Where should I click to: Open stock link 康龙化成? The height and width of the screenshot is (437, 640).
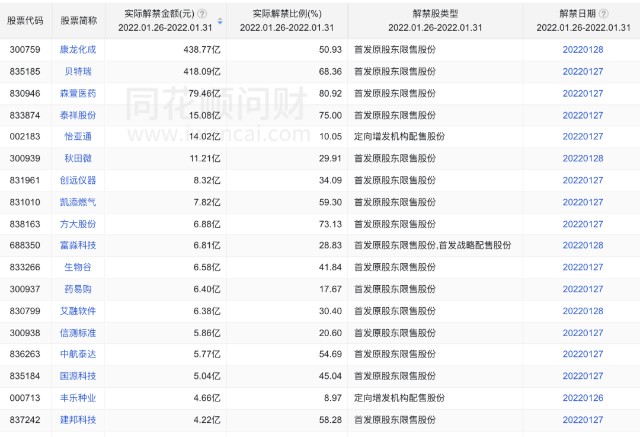(x=78, y=50)
